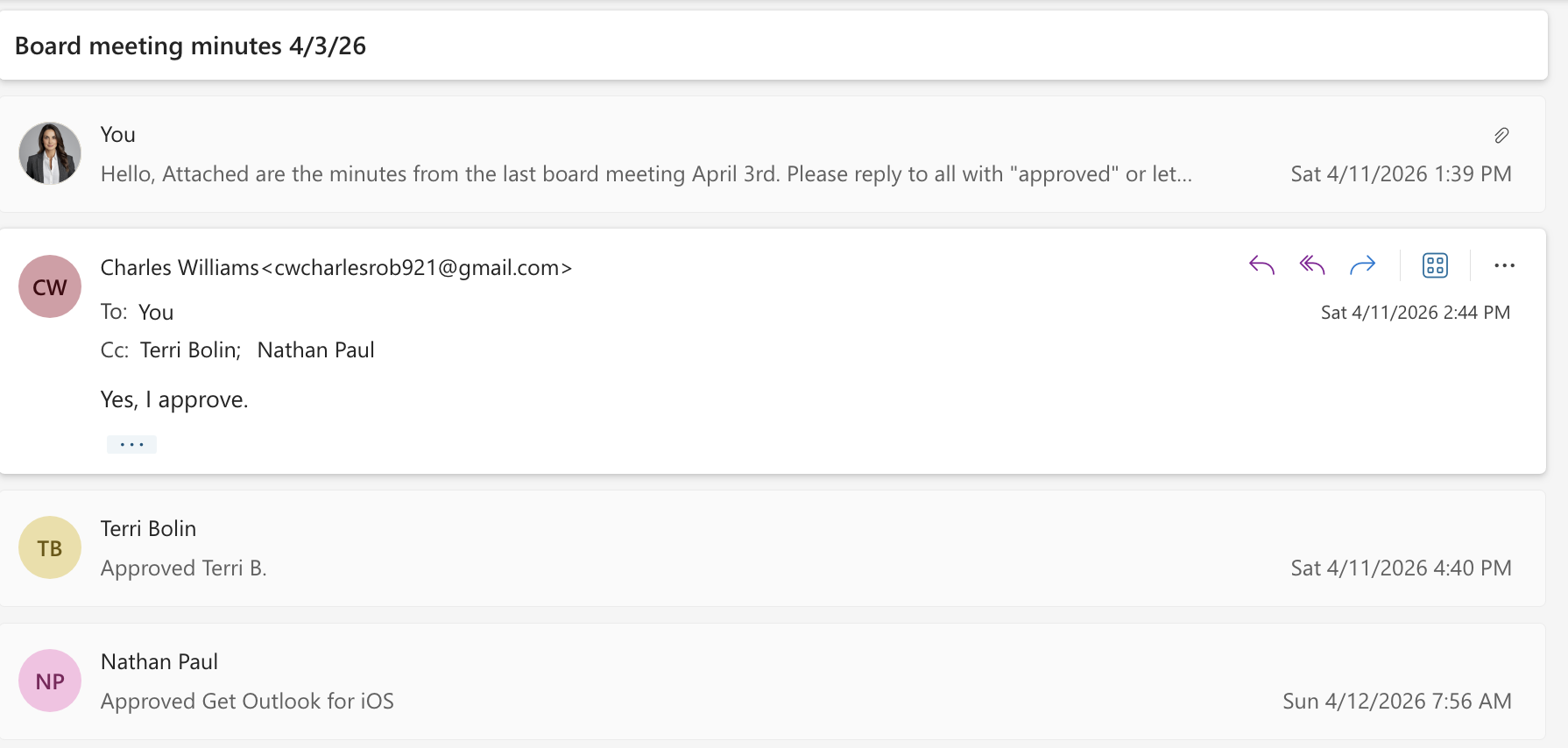Click Terri Bolin in Cc line
The height and width of the screenshot is (748, 1568).
click(188, 350)
